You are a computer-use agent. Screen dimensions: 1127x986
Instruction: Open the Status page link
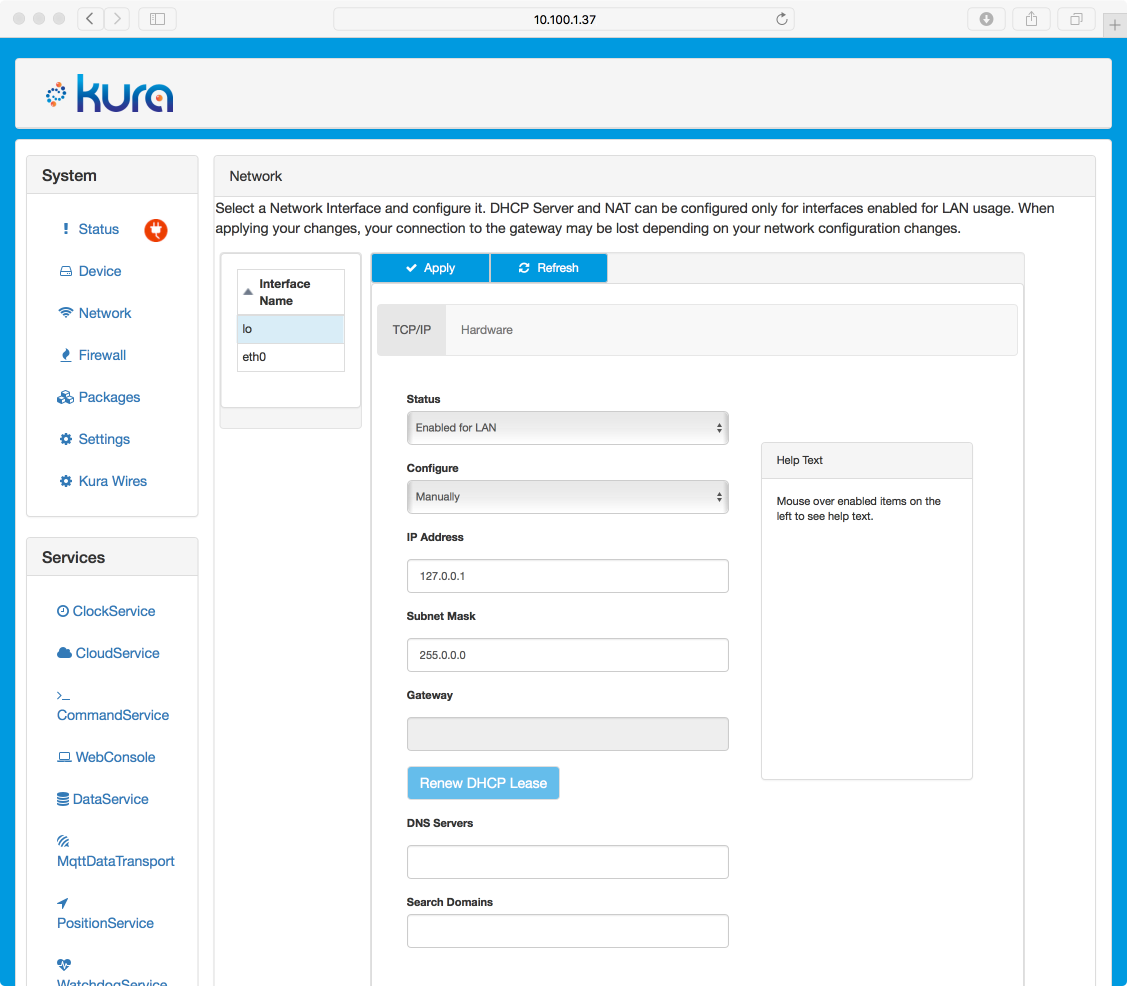98,229
